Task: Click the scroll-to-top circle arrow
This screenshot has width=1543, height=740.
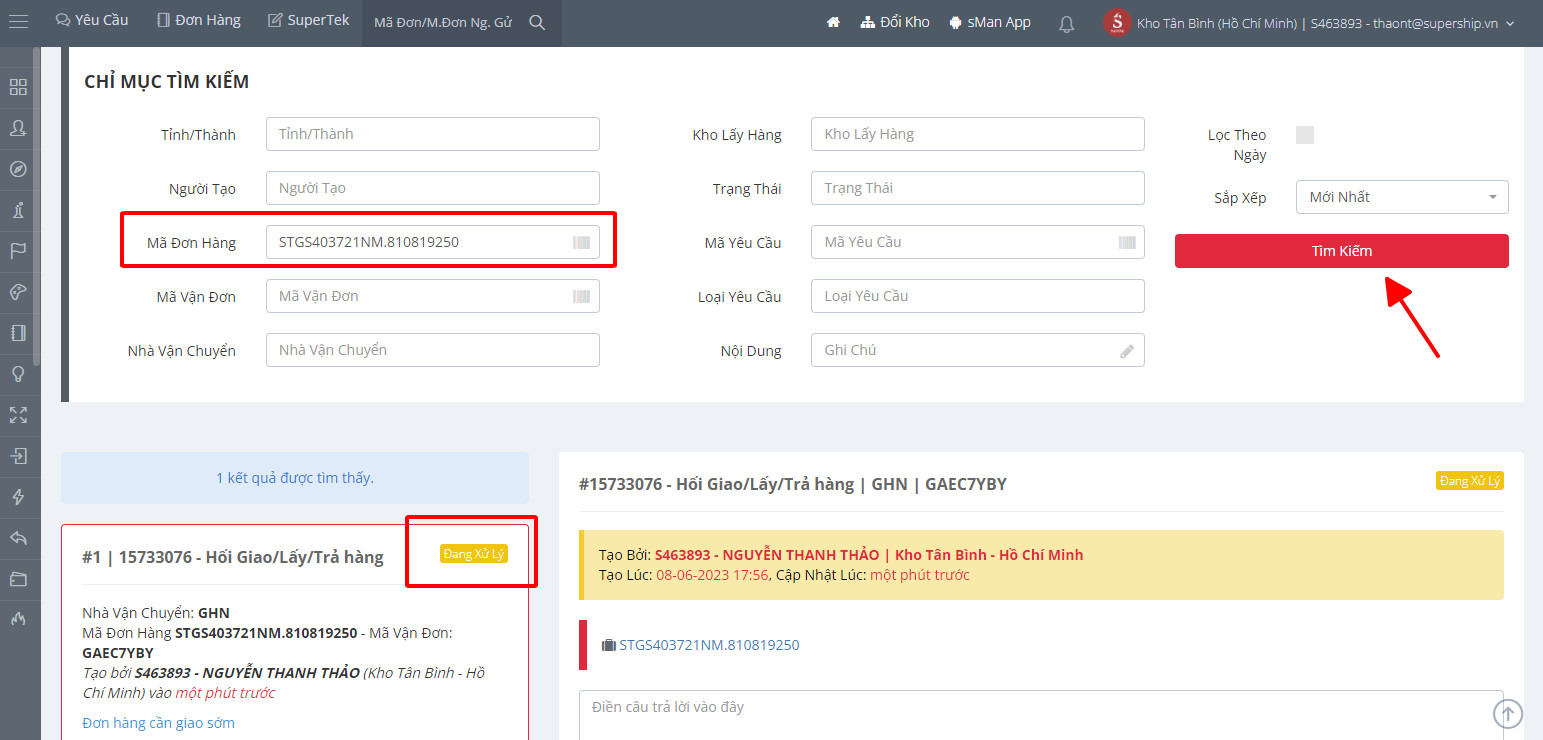Action: 1508,713
